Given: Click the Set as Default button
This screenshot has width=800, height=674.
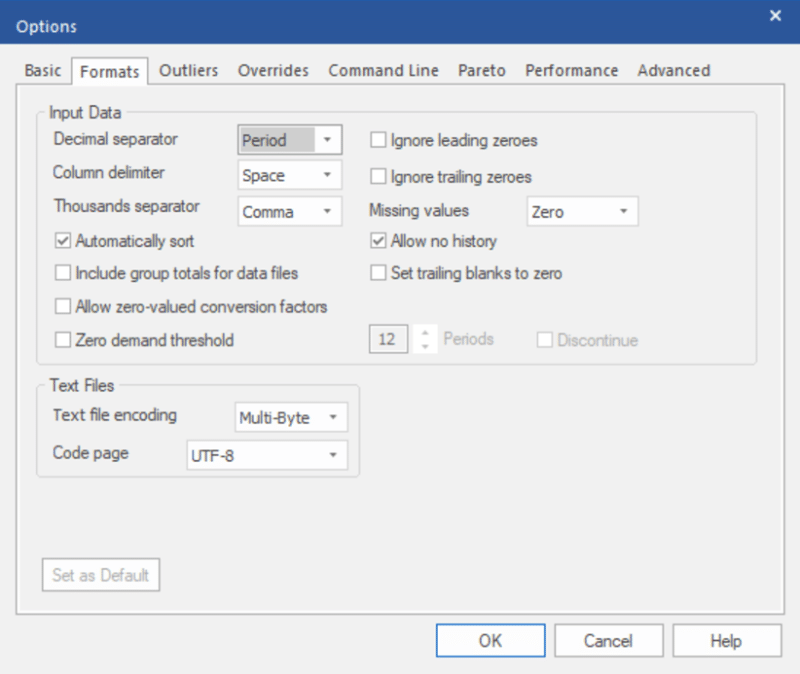Looking at the screenshot, I should click(x=101, y=575).
